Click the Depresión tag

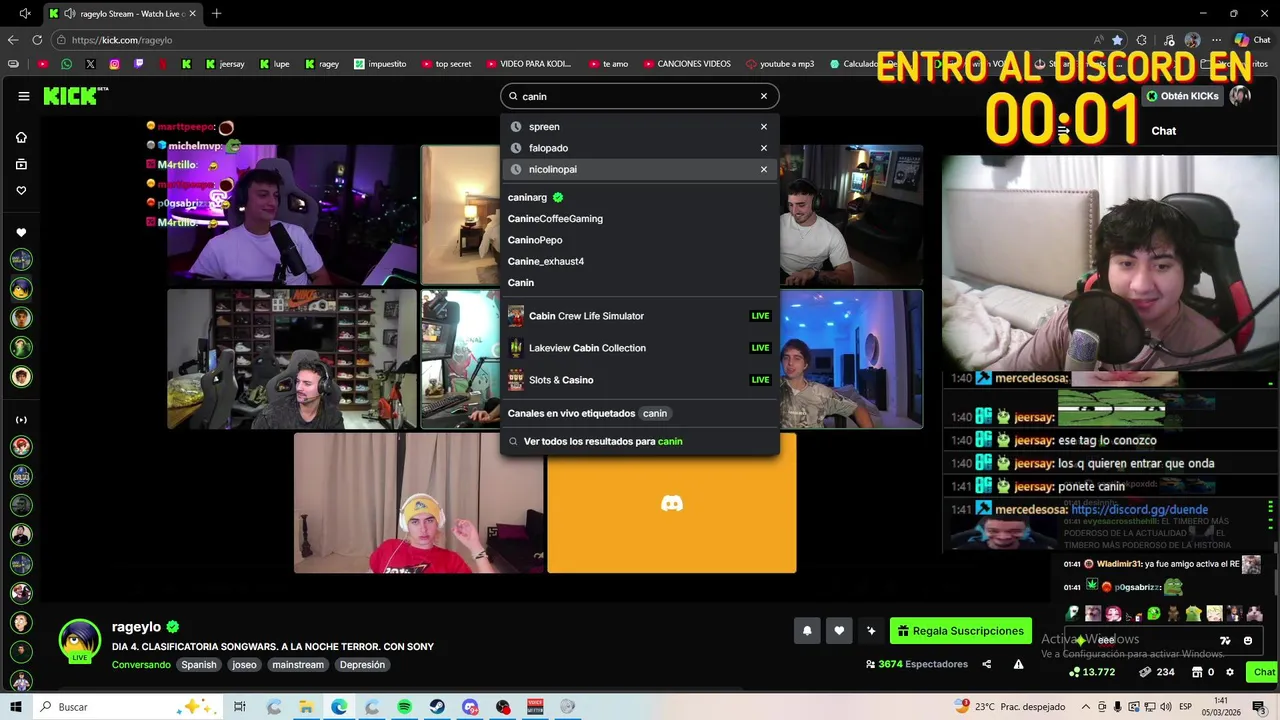click(x=362, y=664)
